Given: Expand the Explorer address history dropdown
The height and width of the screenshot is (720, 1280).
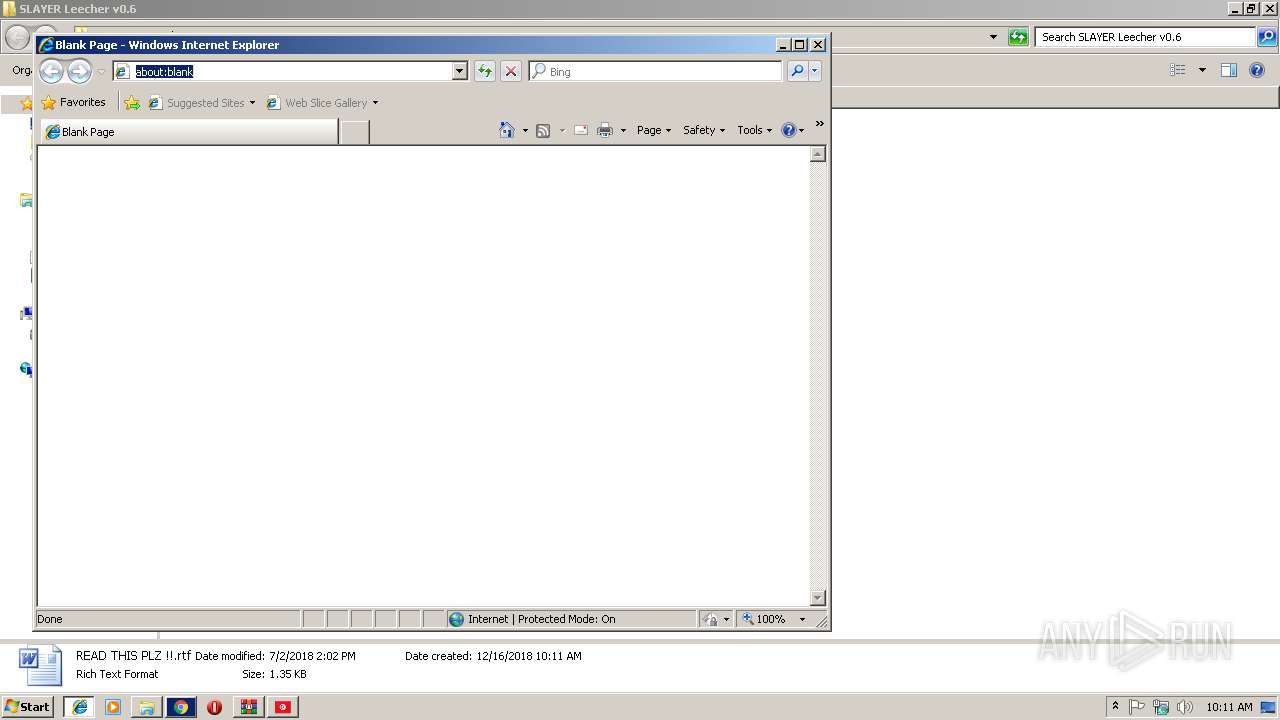Looking at the screenshot, I should pos(993,37).
